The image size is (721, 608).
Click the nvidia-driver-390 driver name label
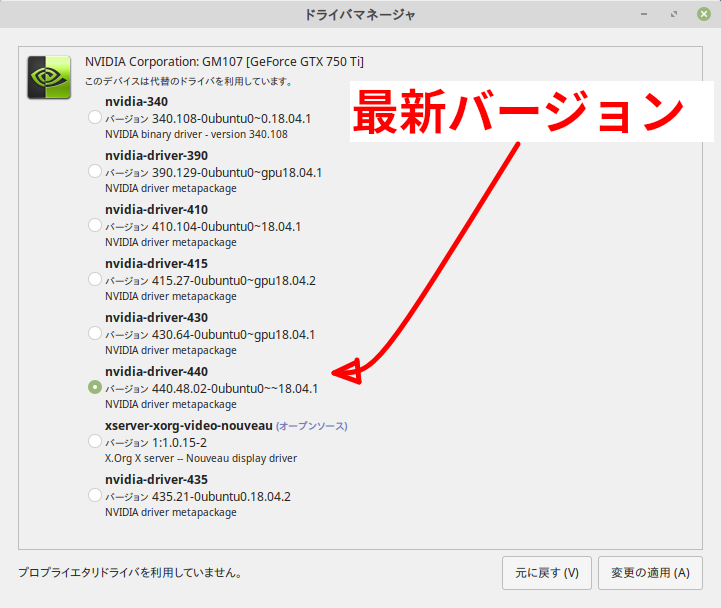click(156, 155)
